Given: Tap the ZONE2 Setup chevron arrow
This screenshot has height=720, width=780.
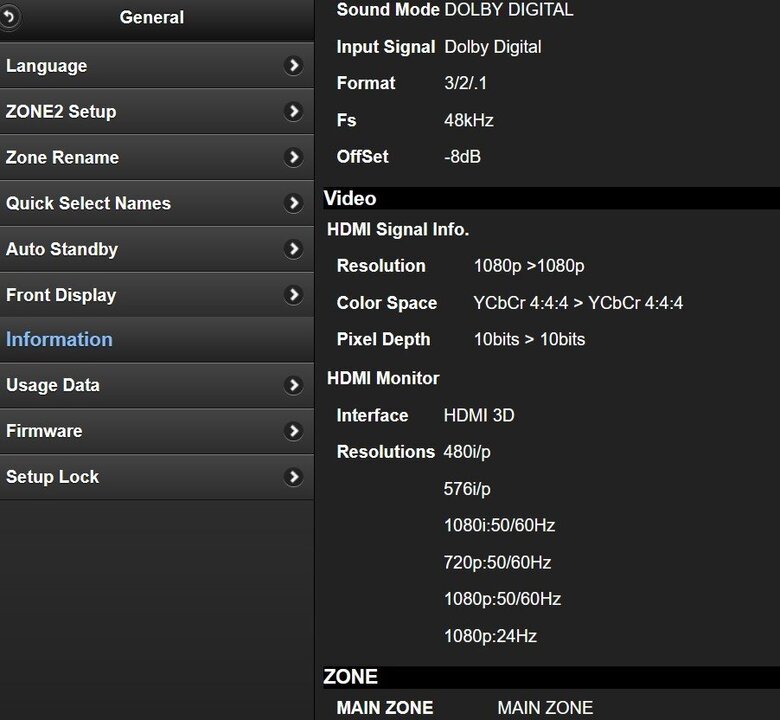Looking at the screenshot, I should [x=293, y=111].
